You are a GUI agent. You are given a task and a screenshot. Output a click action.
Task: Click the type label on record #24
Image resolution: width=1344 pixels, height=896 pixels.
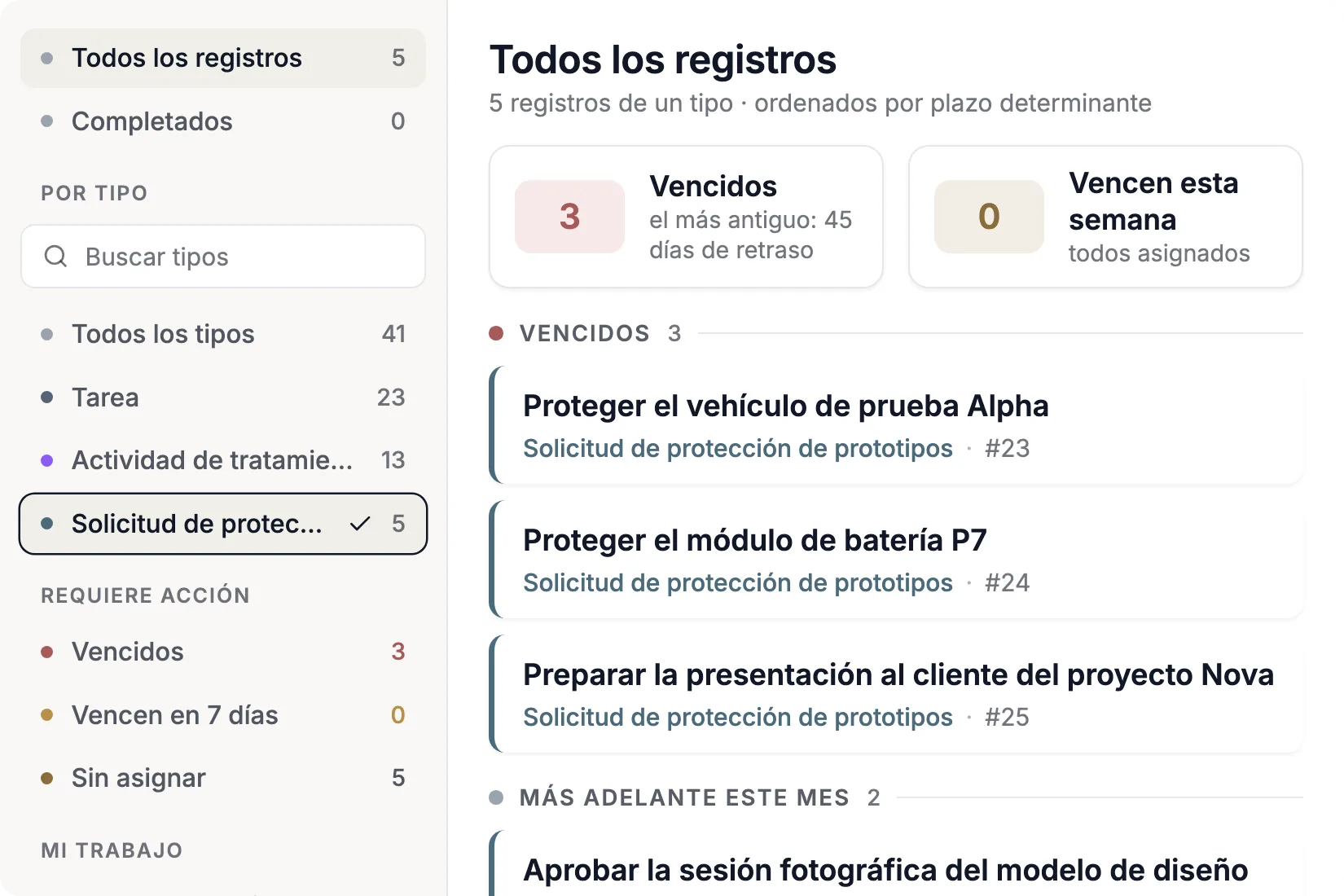(737, 583)
